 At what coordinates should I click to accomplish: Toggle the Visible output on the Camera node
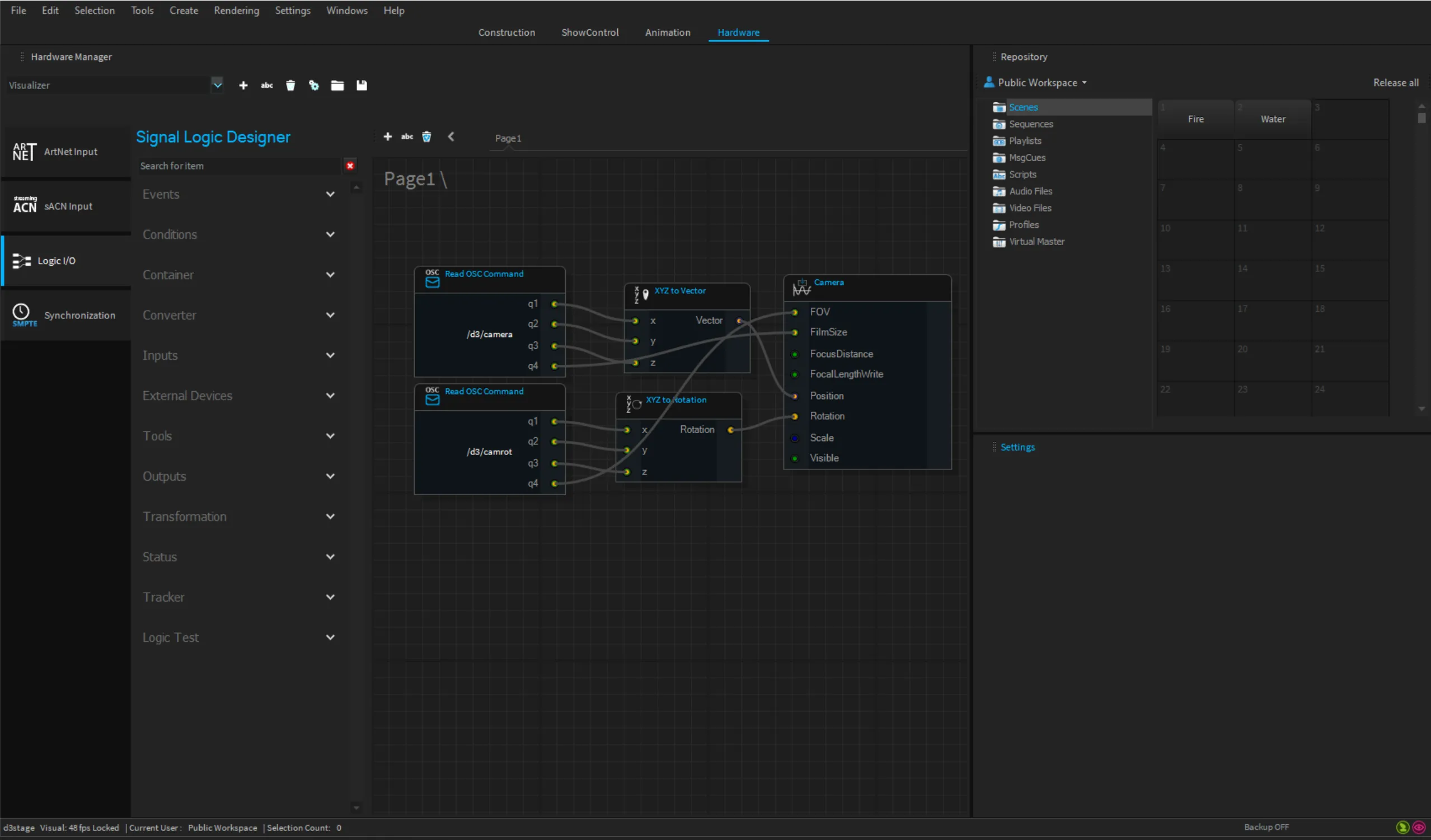[794, 458]
